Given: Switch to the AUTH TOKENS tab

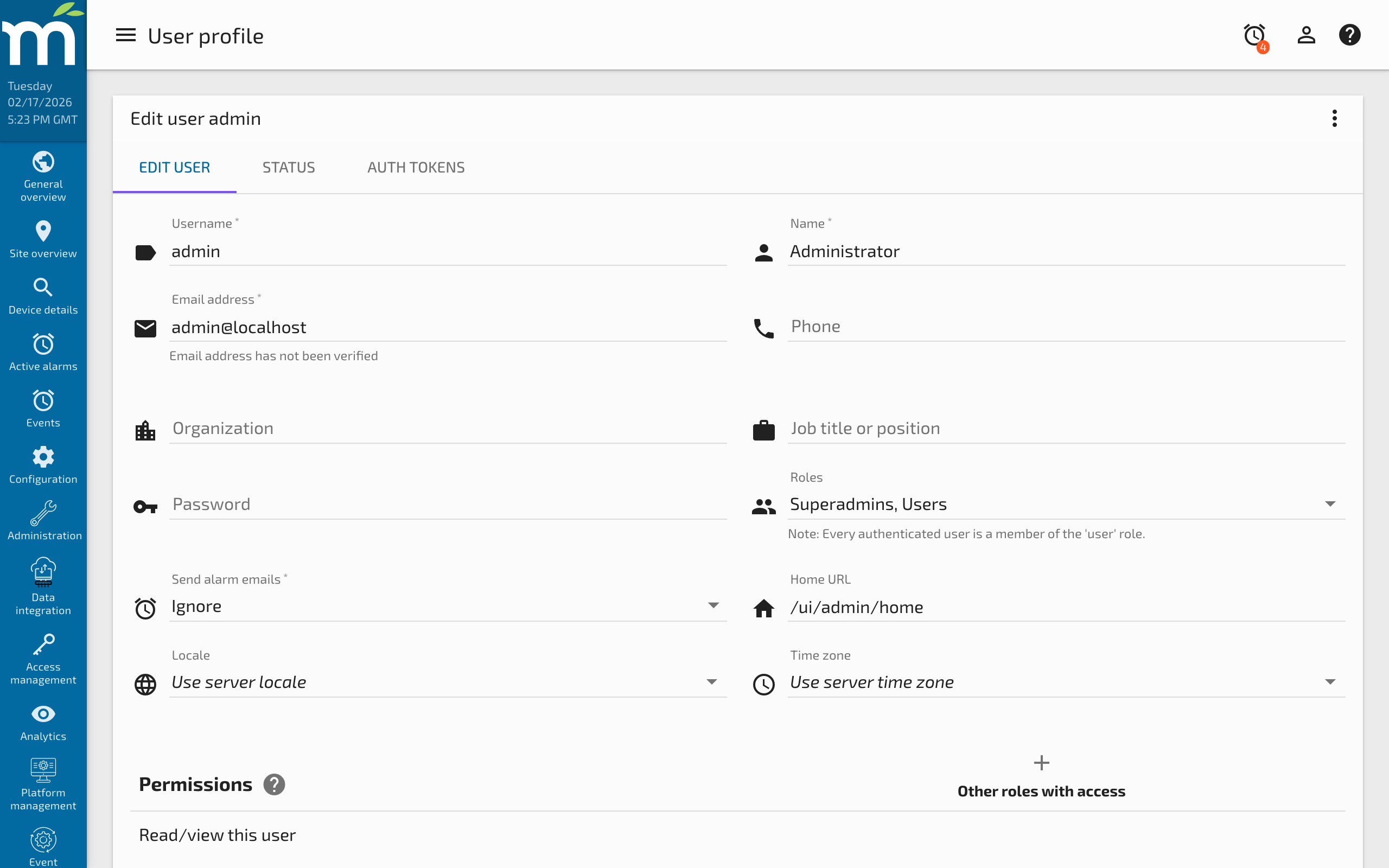Looking at the screenshot, I should pos(416,167).
